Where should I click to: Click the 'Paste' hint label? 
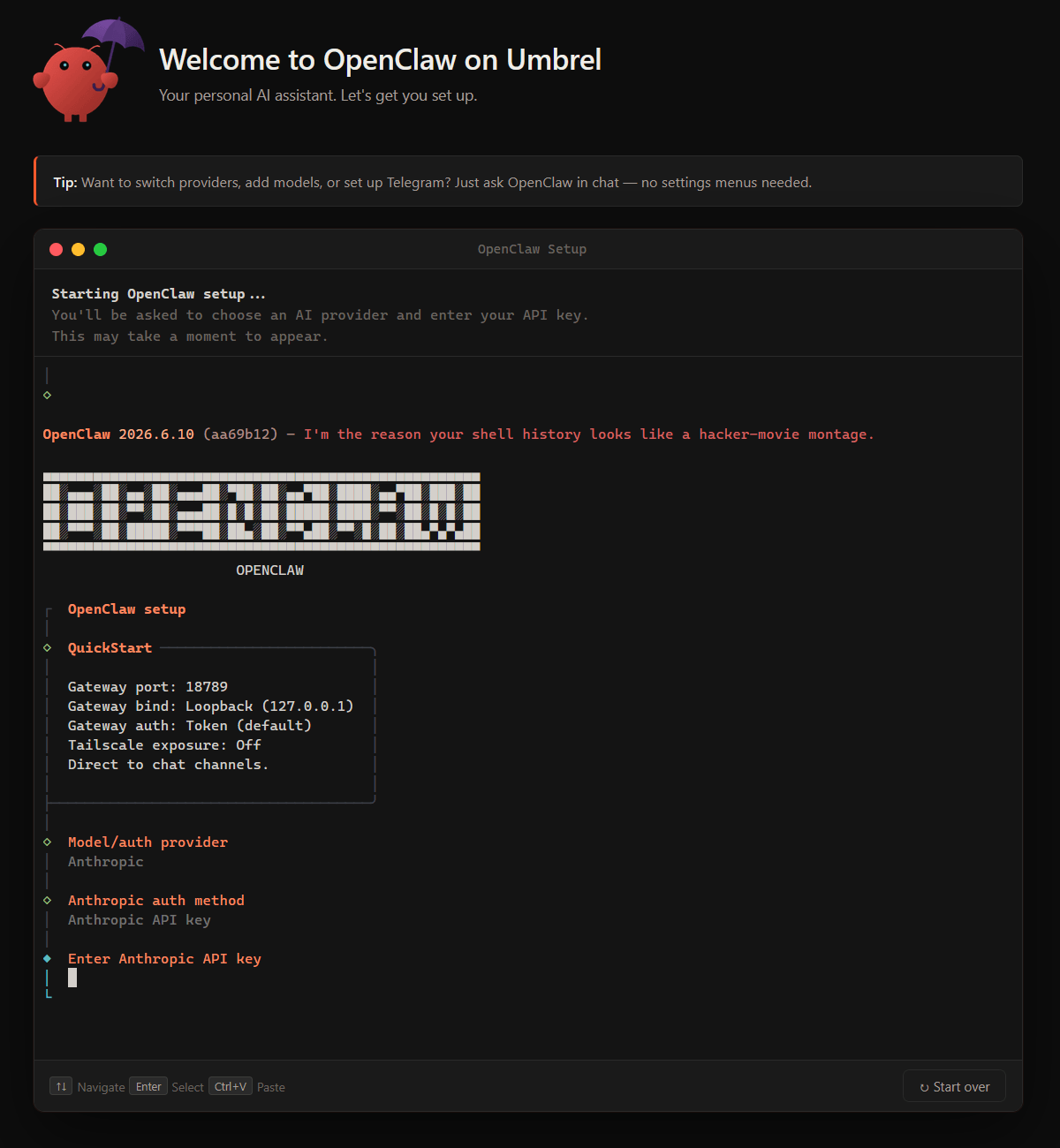coord(271,1087)
